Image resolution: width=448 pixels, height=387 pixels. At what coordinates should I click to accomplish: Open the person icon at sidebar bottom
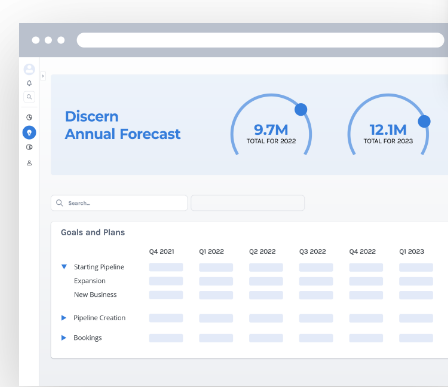[29, 163]
